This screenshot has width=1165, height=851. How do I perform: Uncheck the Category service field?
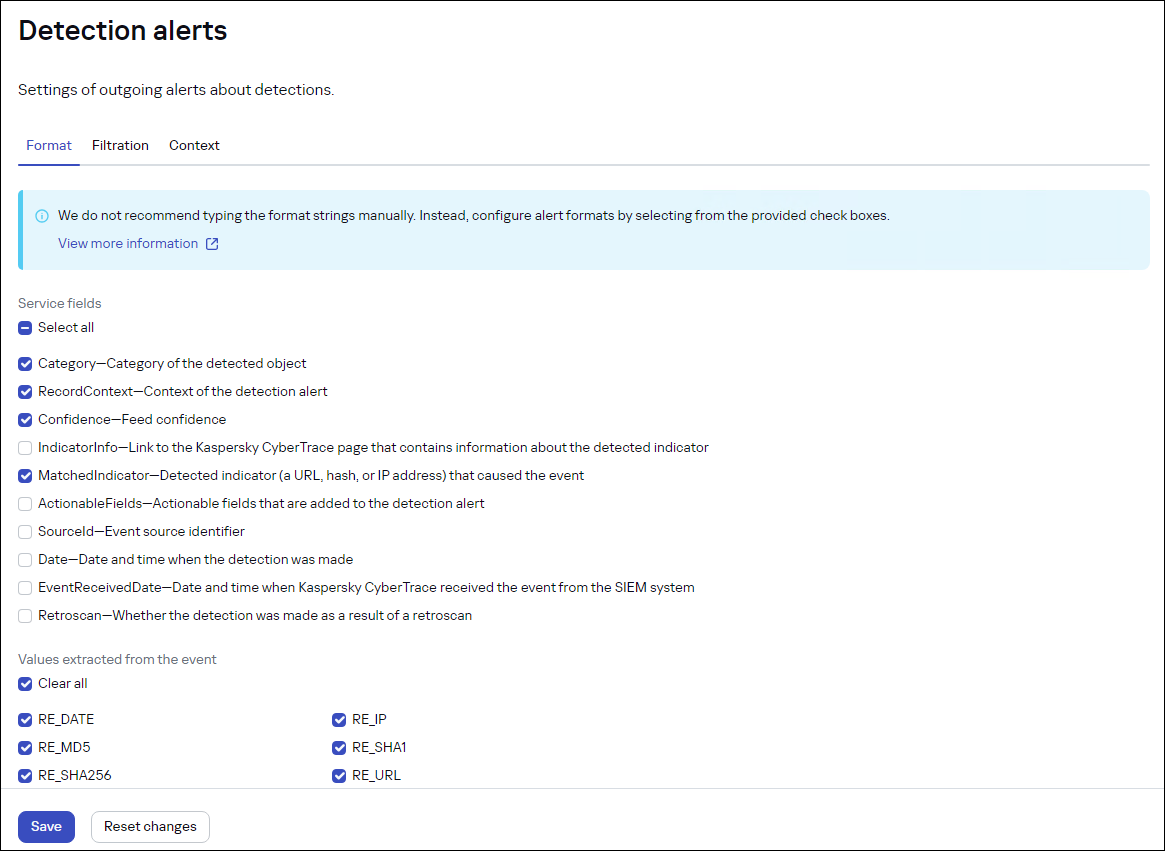click(24, 363)
